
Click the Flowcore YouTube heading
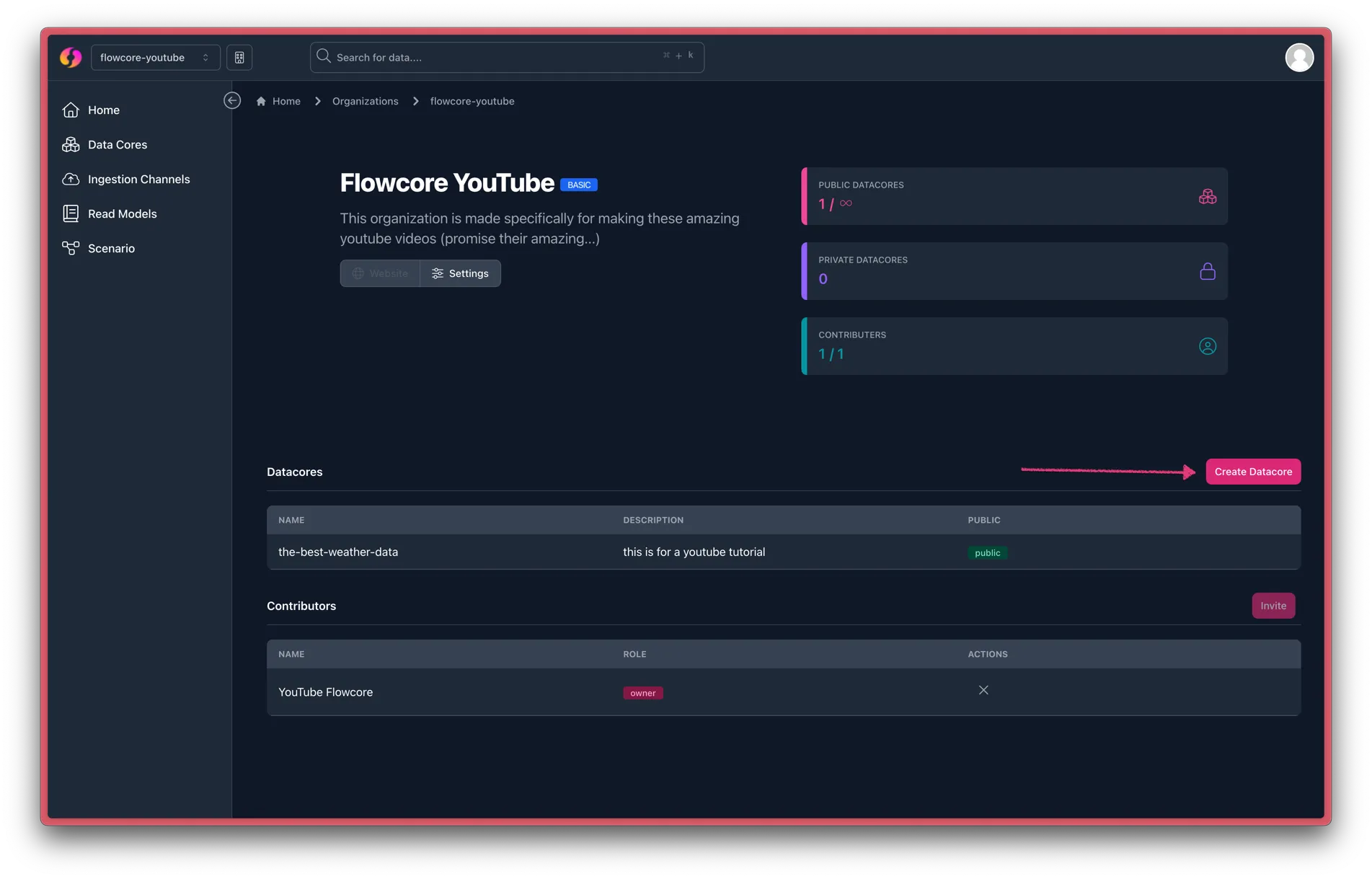[x=447, y=183]
